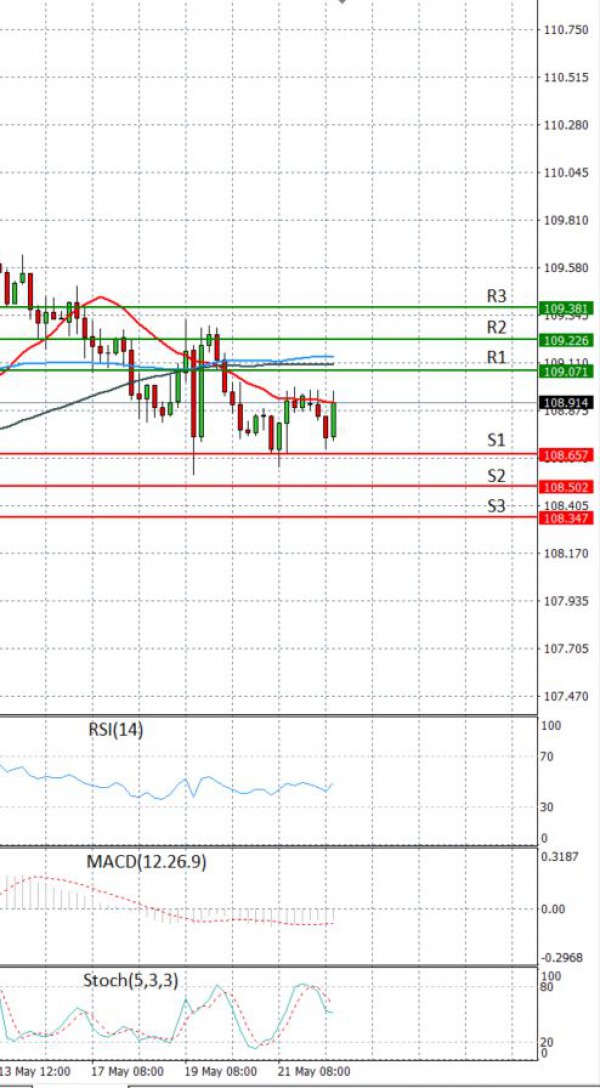The image size is (600, 1088).
Task: Click the 19 May 08:00 time label
Action: pos(221,1071)
